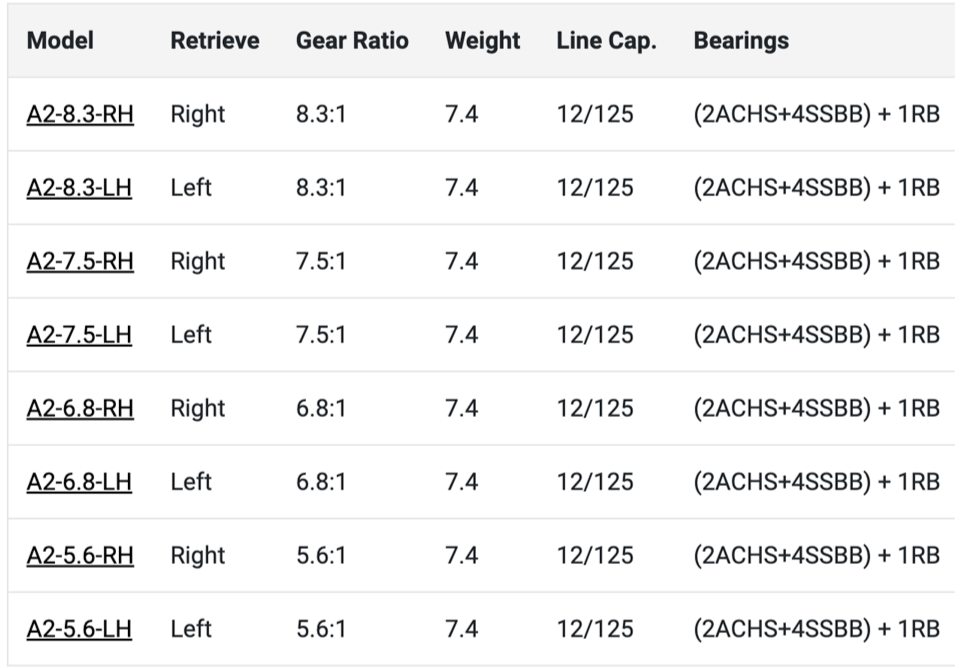Click the 6.8:1 gear ratio in A2-6.8-RH row
The width and height of the screenshot is (977, 668).
tap(321, 408)
